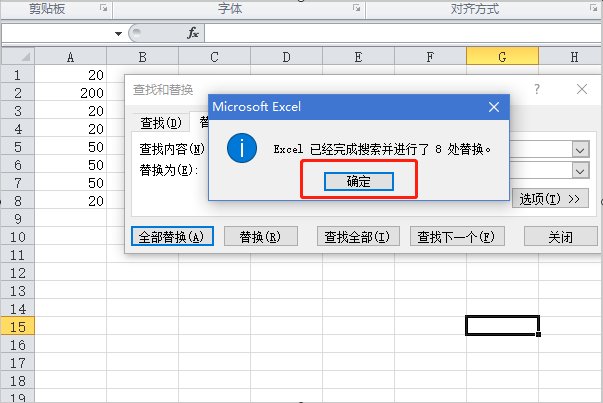Click cell A4 containing 20
603x403 pixels.
(x=70, y=129)
